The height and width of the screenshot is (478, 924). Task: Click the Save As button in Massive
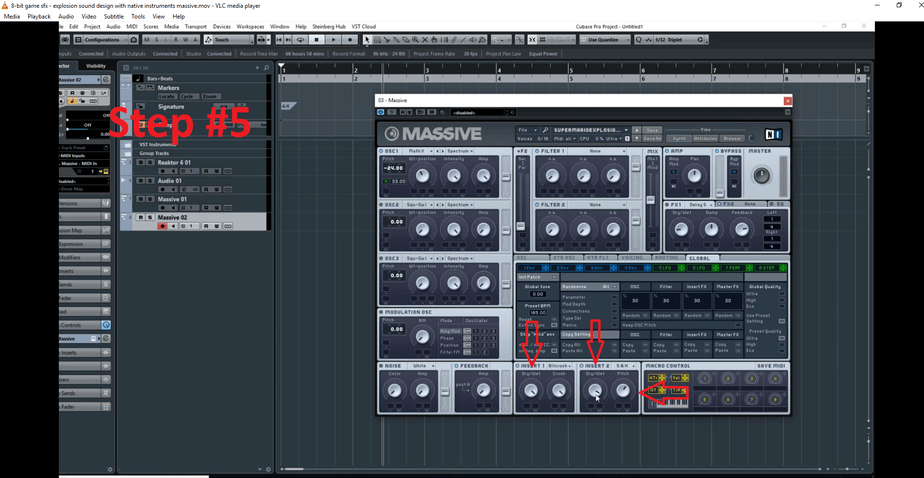[651, 138]
